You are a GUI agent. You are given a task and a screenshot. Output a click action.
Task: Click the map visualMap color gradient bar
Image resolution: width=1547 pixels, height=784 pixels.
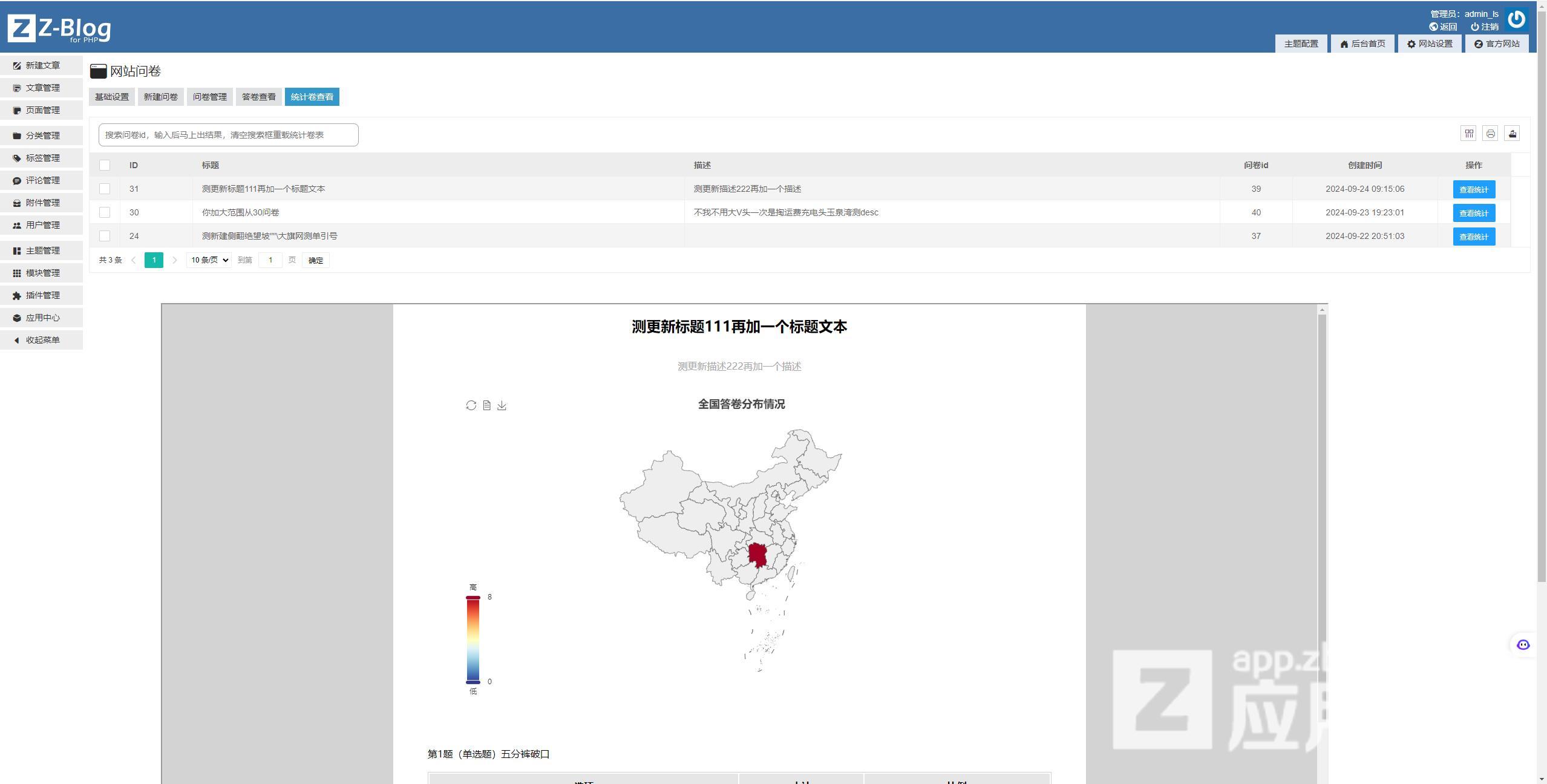click(473, 640)
